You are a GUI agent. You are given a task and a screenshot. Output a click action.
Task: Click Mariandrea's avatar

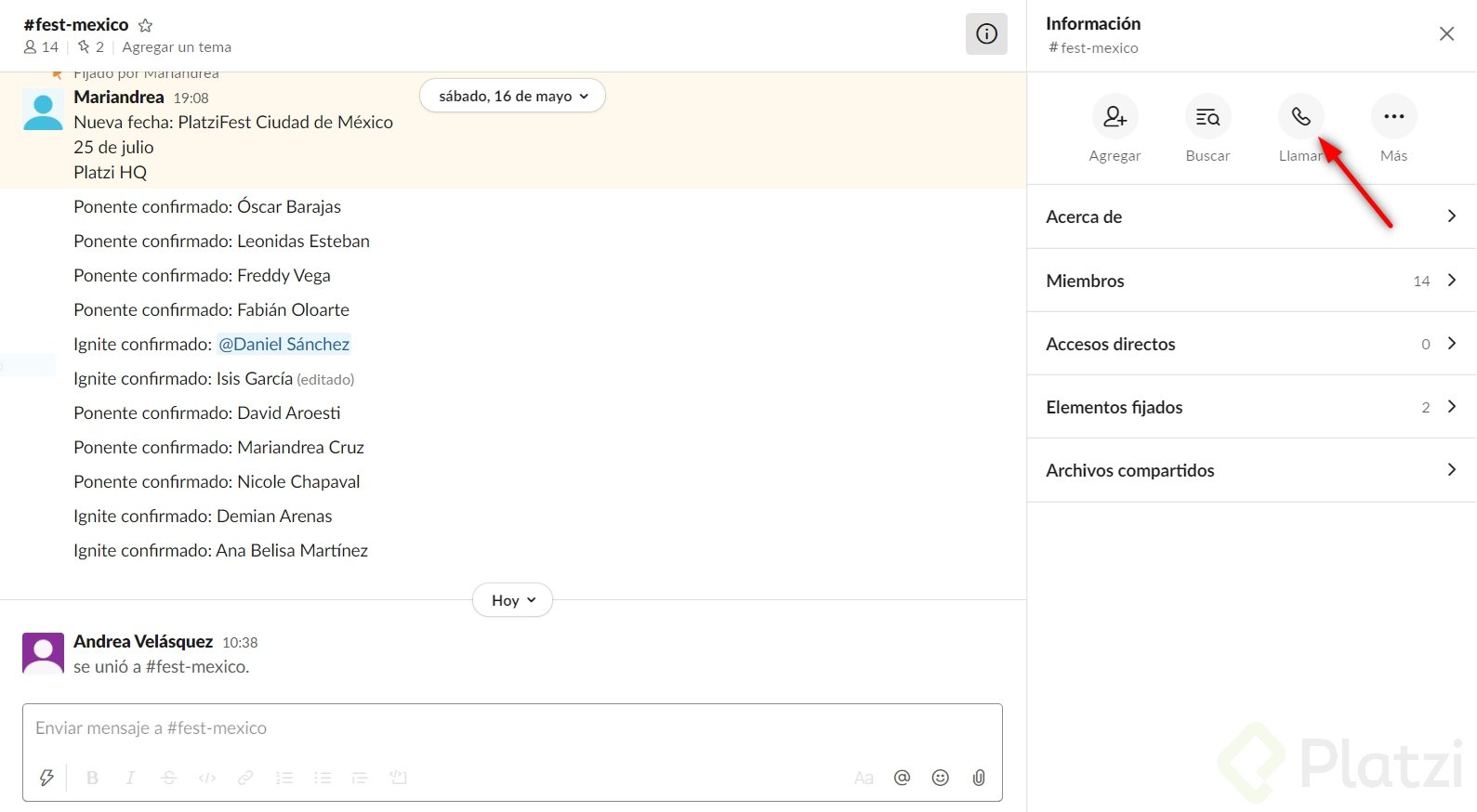(43, 110)
